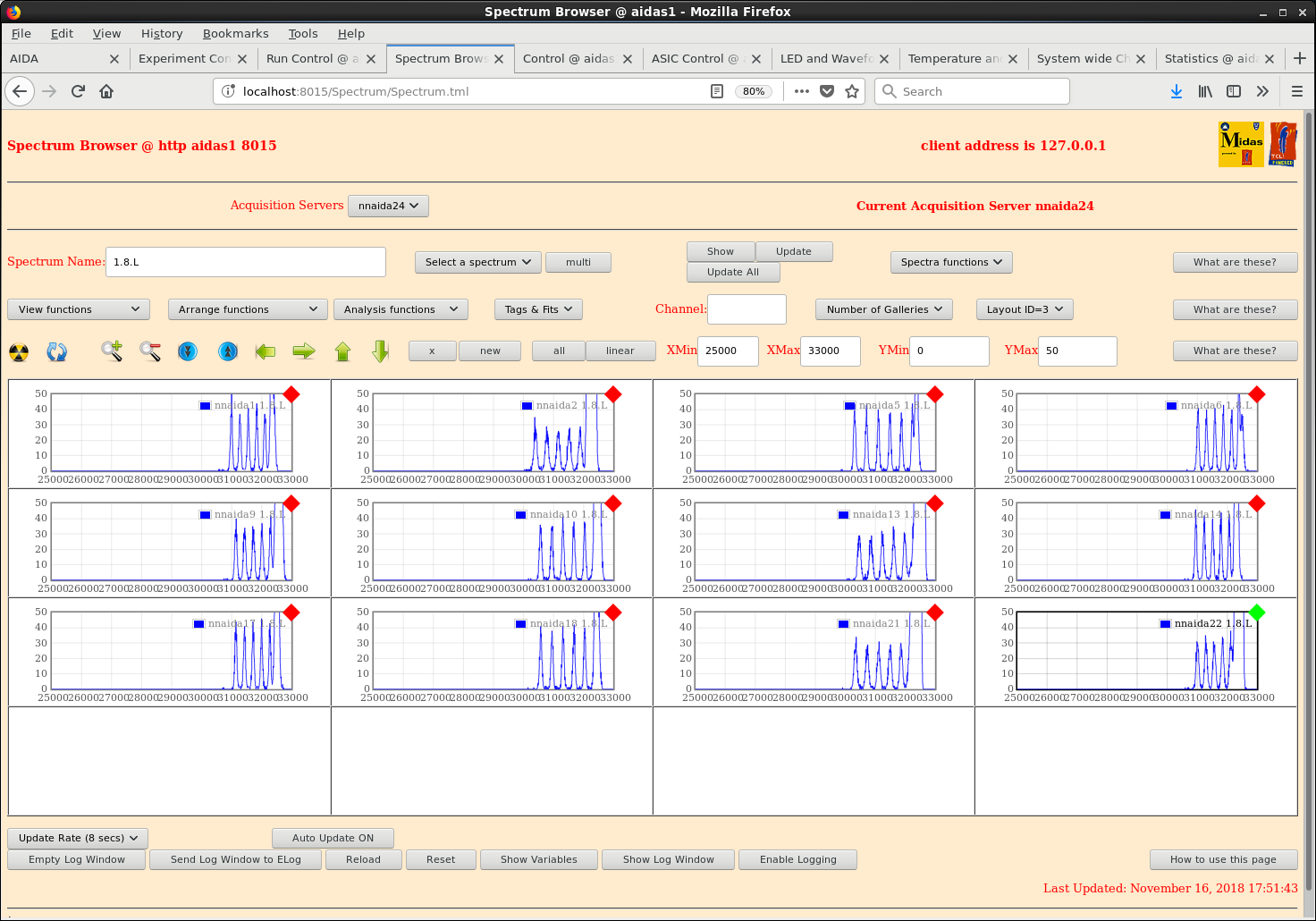Open the Bookmarks menu
Image resolution: width=1316 pixels, height=921 pixels.
click(235, 33)
